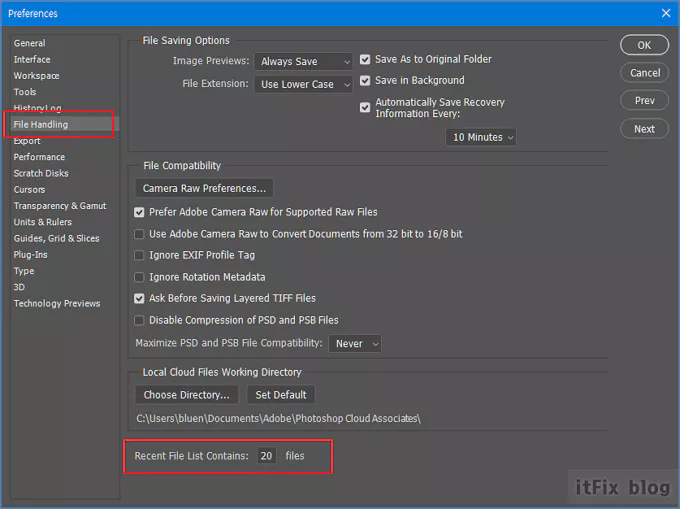Open Technology Previews category

[57, 303]
